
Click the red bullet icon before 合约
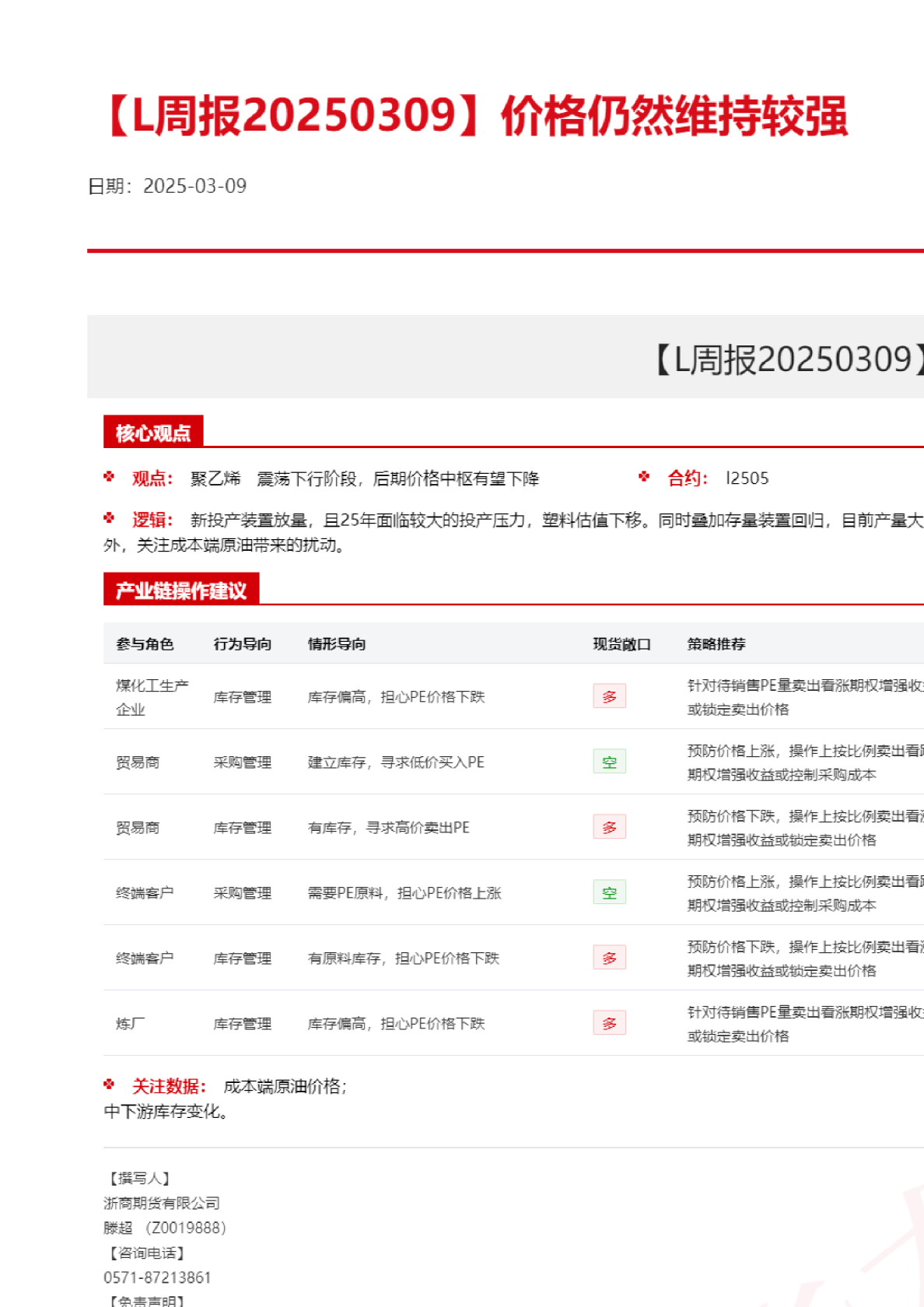[644, 477]
